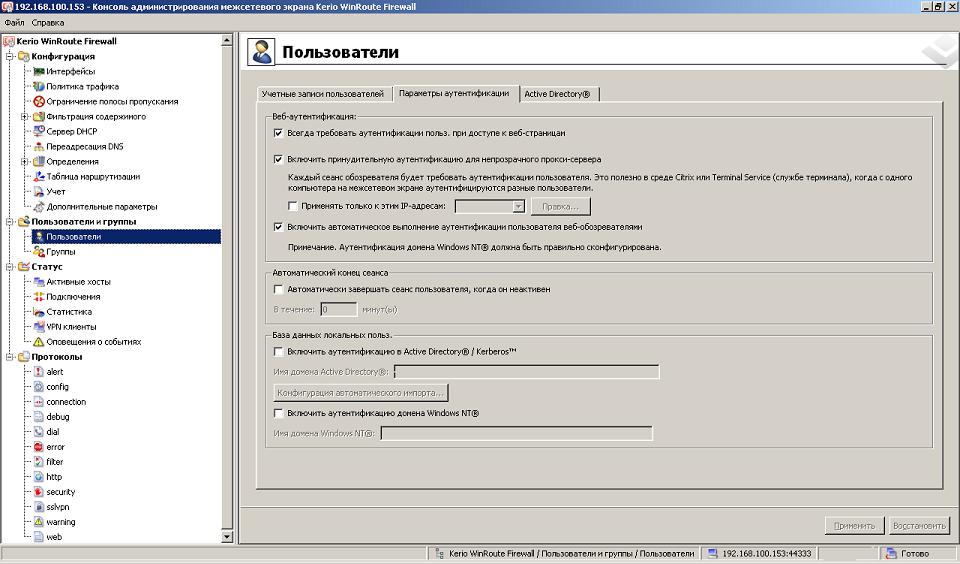Viewport: 960px width, 564px height.
Task: Open the IP address group dropdown
Action: (x=518, y=206)
